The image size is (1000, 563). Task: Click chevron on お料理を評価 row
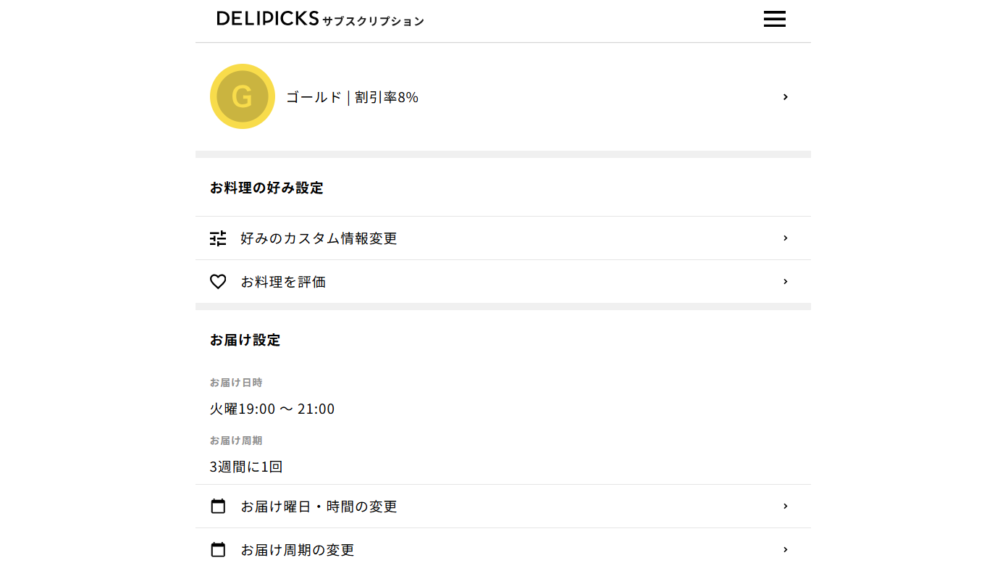point(785,281)
